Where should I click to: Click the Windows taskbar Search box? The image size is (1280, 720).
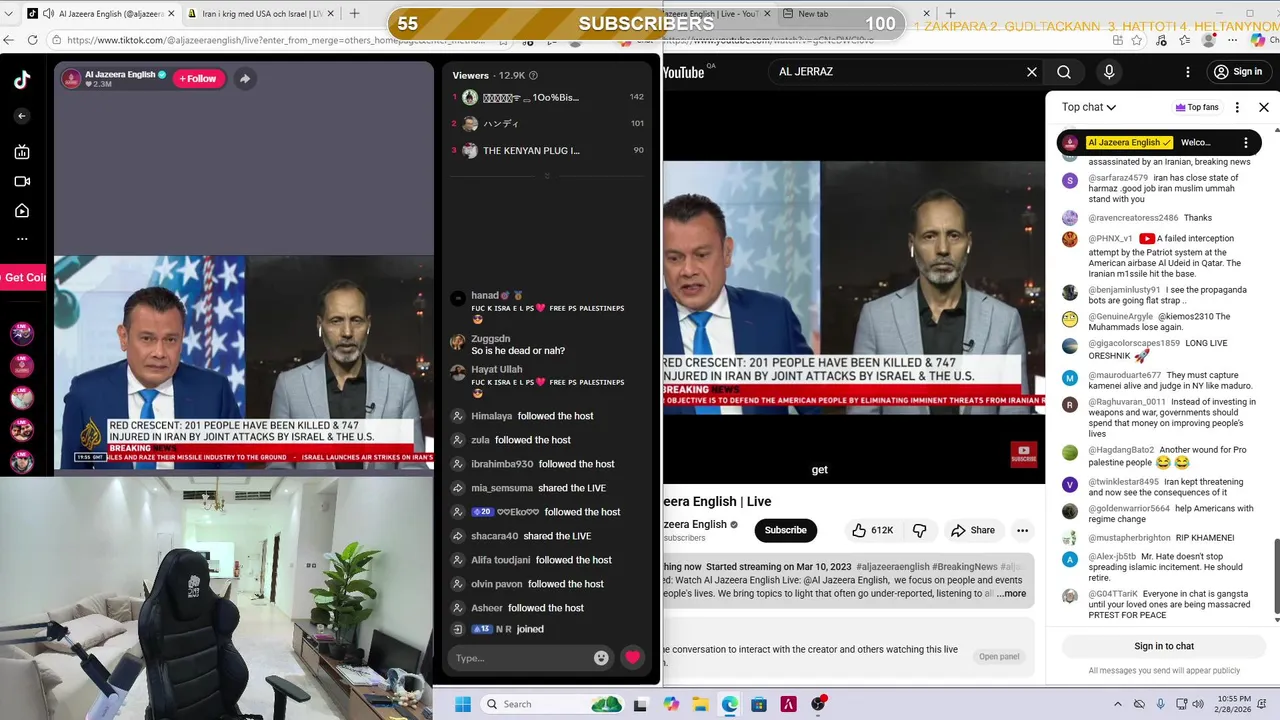pyautogui.click(x=552, y=704)
